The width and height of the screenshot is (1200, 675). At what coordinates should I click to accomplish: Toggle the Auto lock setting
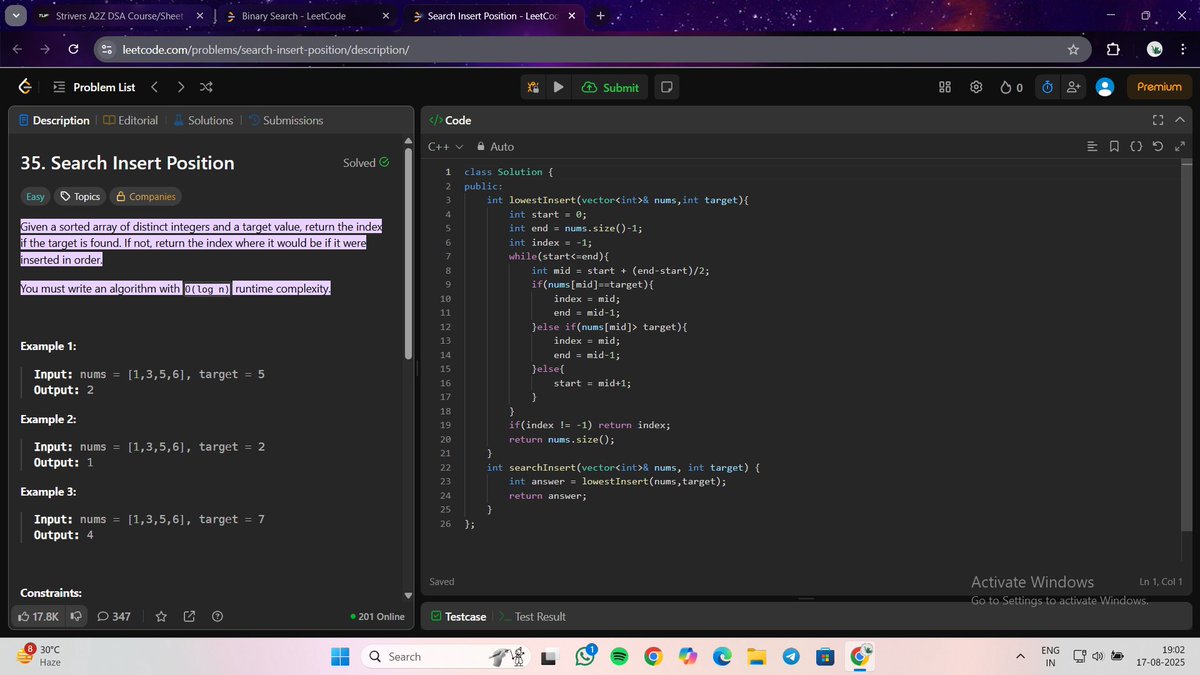tap(496, 147)
